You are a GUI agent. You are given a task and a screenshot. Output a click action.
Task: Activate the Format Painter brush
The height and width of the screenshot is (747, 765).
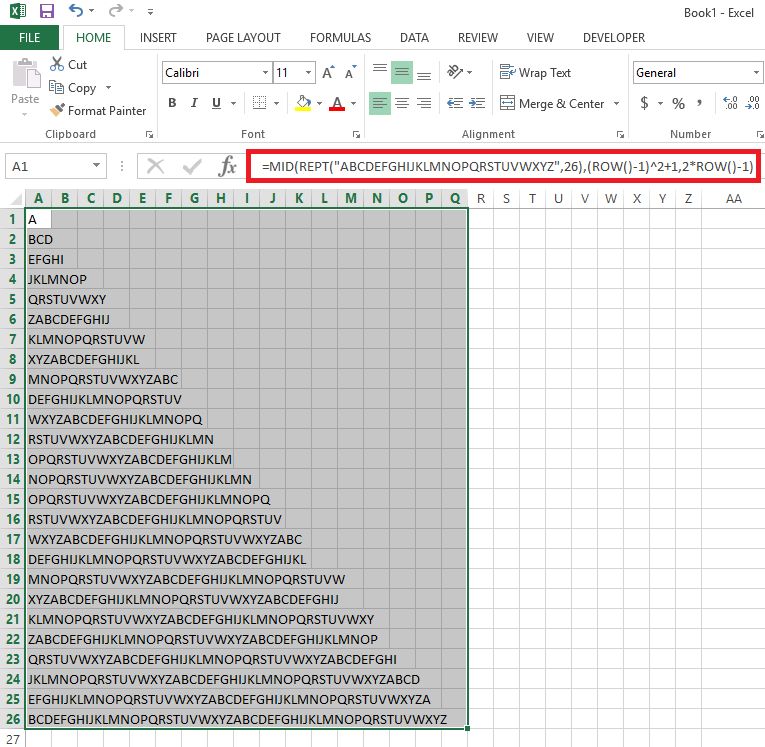[98, 111]
